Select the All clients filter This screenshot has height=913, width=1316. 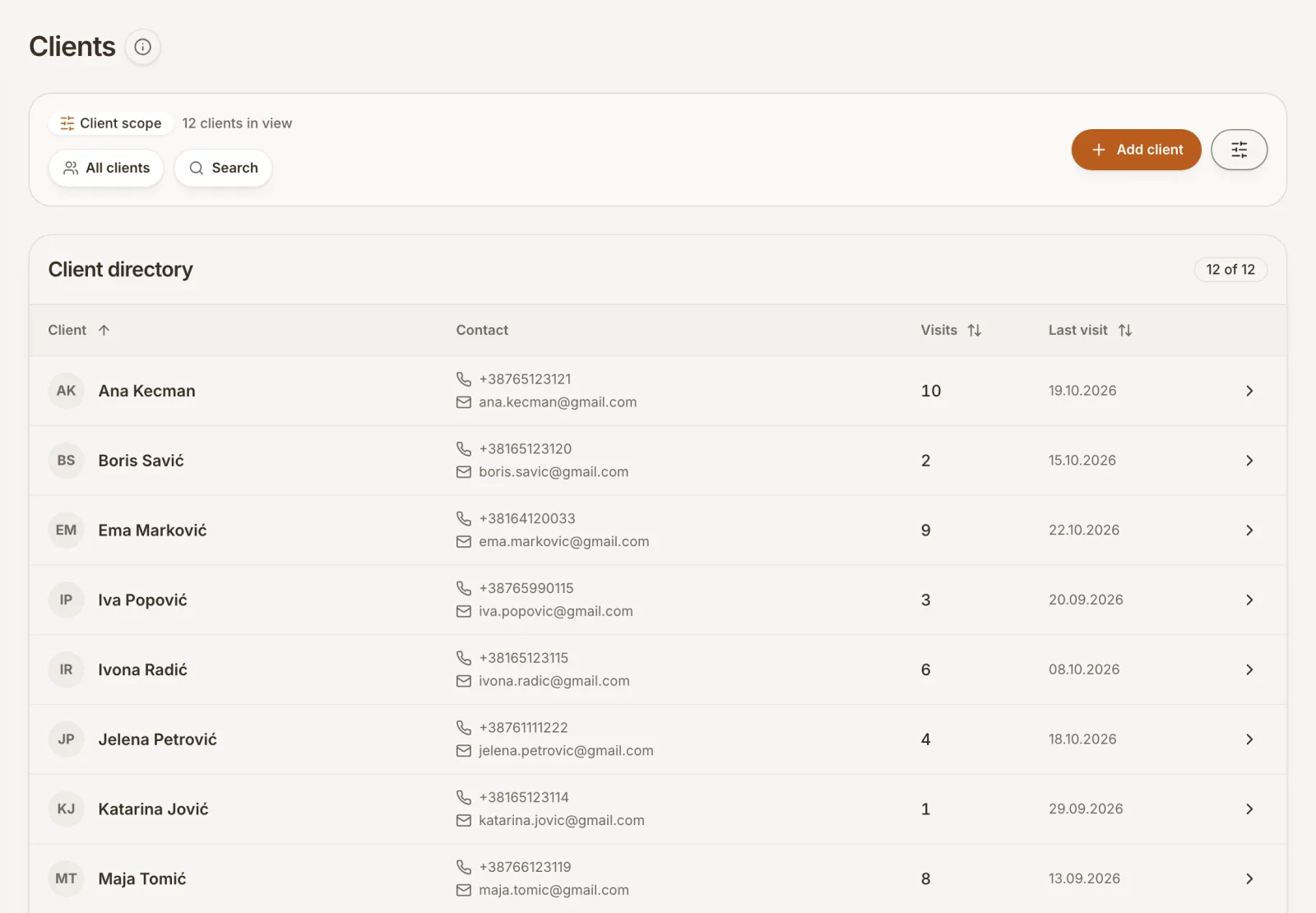pos(106,168)
